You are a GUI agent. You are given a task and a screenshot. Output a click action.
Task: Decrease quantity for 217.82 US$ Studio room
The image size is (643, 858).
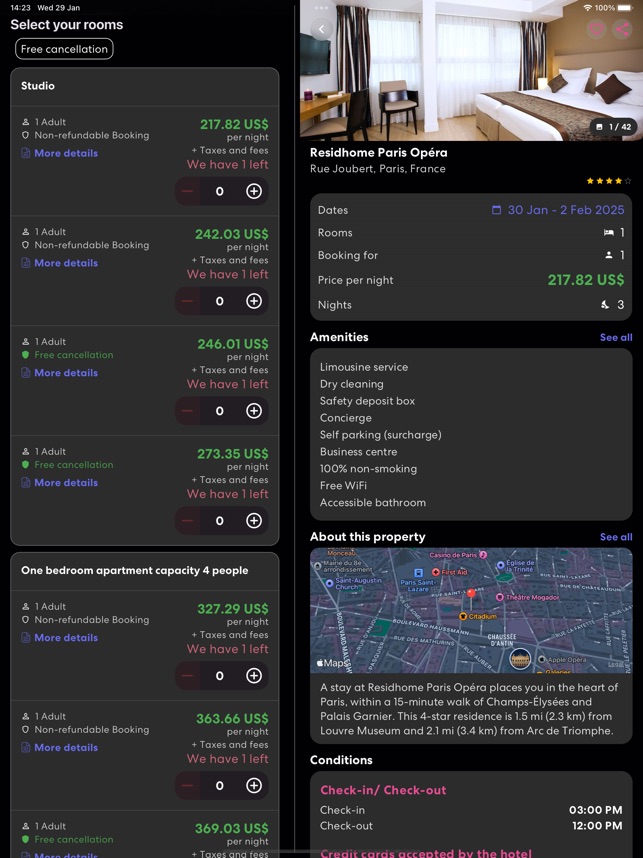[187, 191]
